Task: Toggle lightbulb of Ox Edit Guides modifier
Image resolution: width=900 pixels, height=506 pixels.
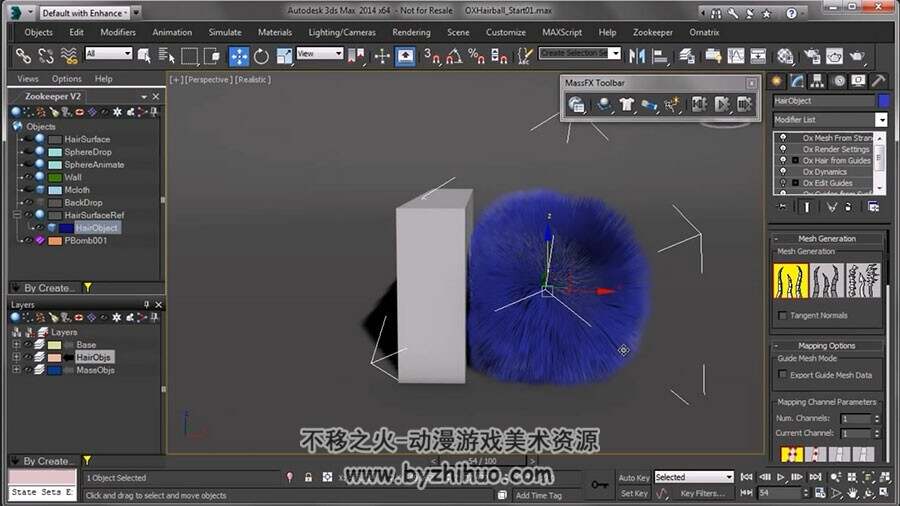Action: click(x=783, y=183)
